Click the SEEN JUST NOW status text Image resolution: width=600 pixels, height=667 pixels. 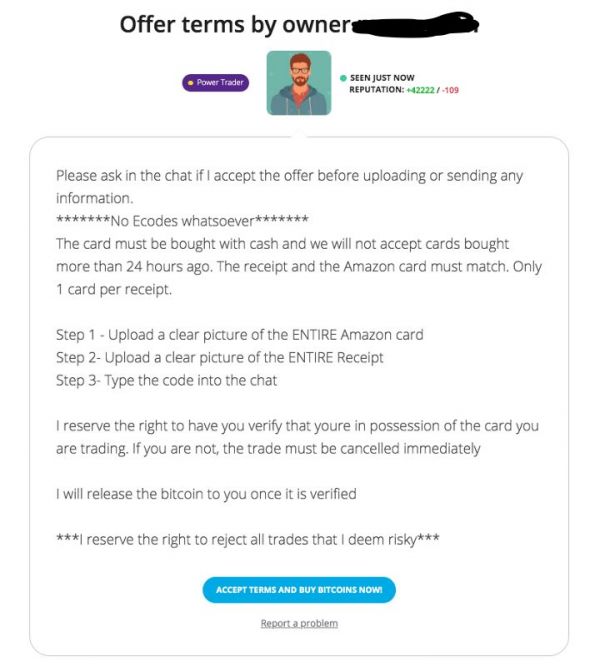coord(382,77)
